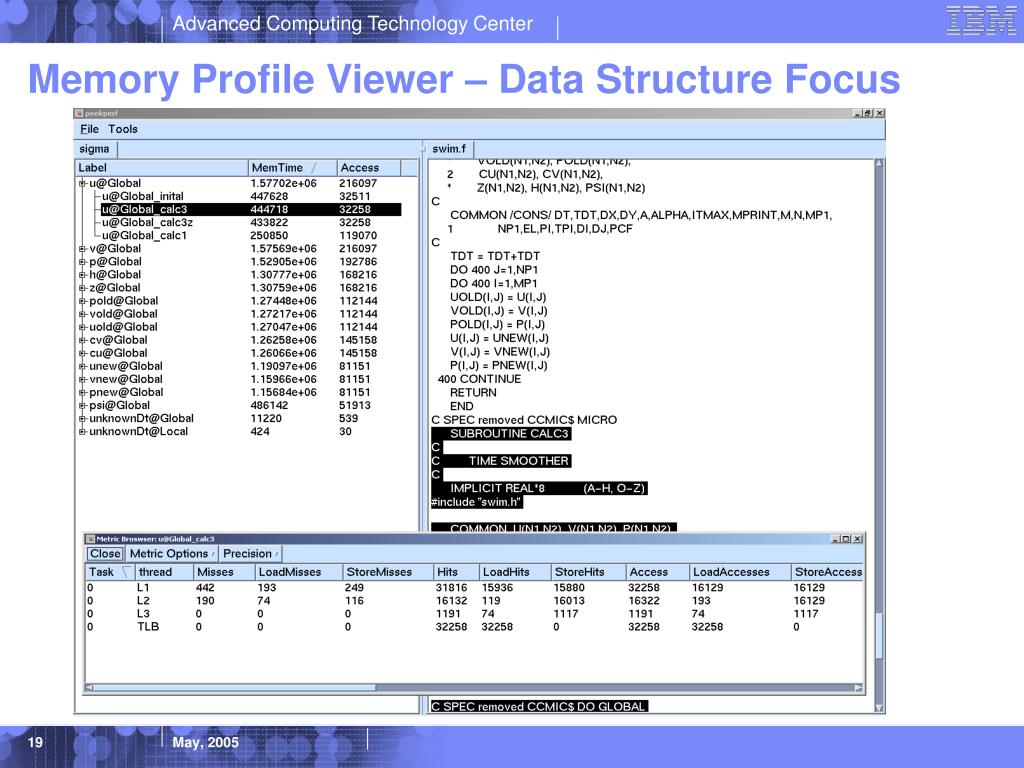Maximize the Metric Browser window
1024x768 pixels.
tap(846, 539)
